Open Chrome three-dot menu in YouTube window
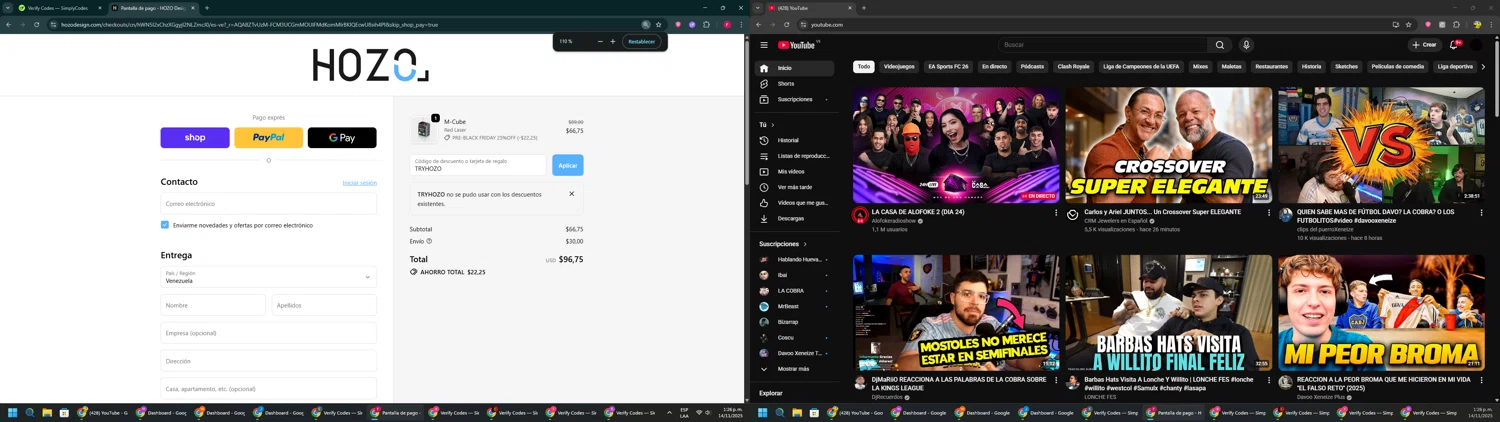This screenshot has height=422, width=1500. tap(1492, 25)
